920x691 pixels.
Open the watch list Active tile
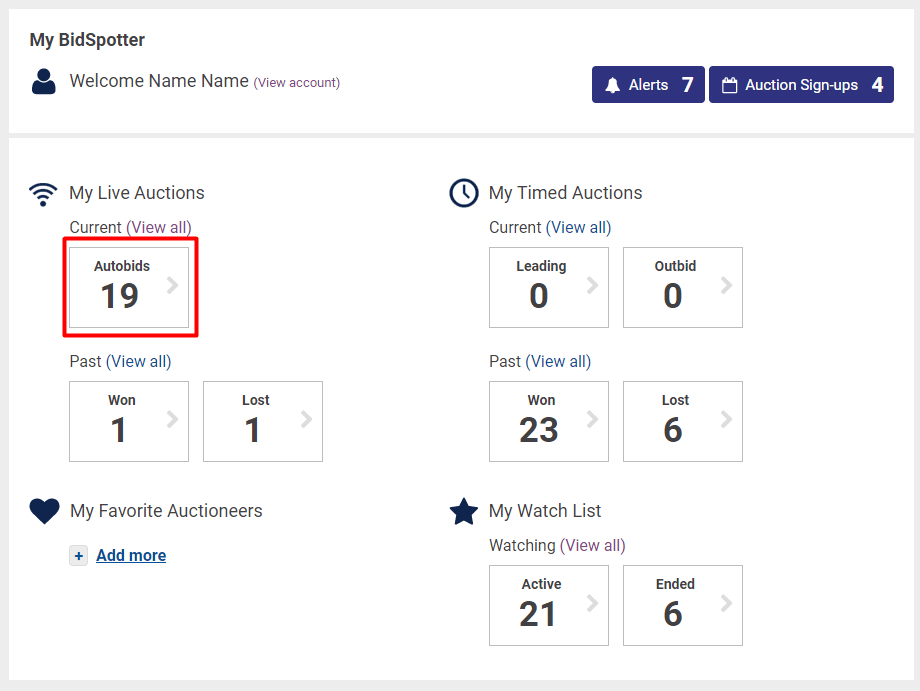(548, 605)
